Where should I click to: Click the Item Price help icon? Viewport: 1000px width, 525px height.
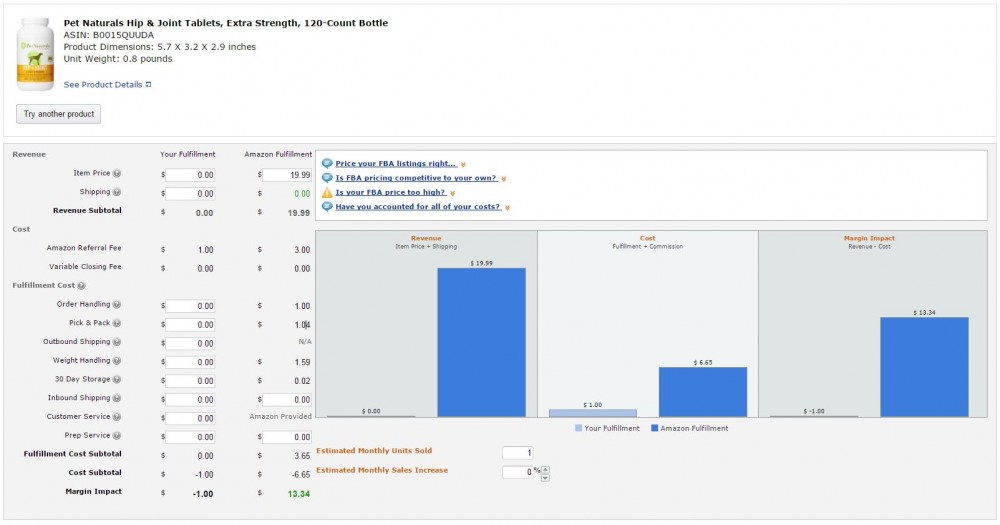click(x=117, y=174)
